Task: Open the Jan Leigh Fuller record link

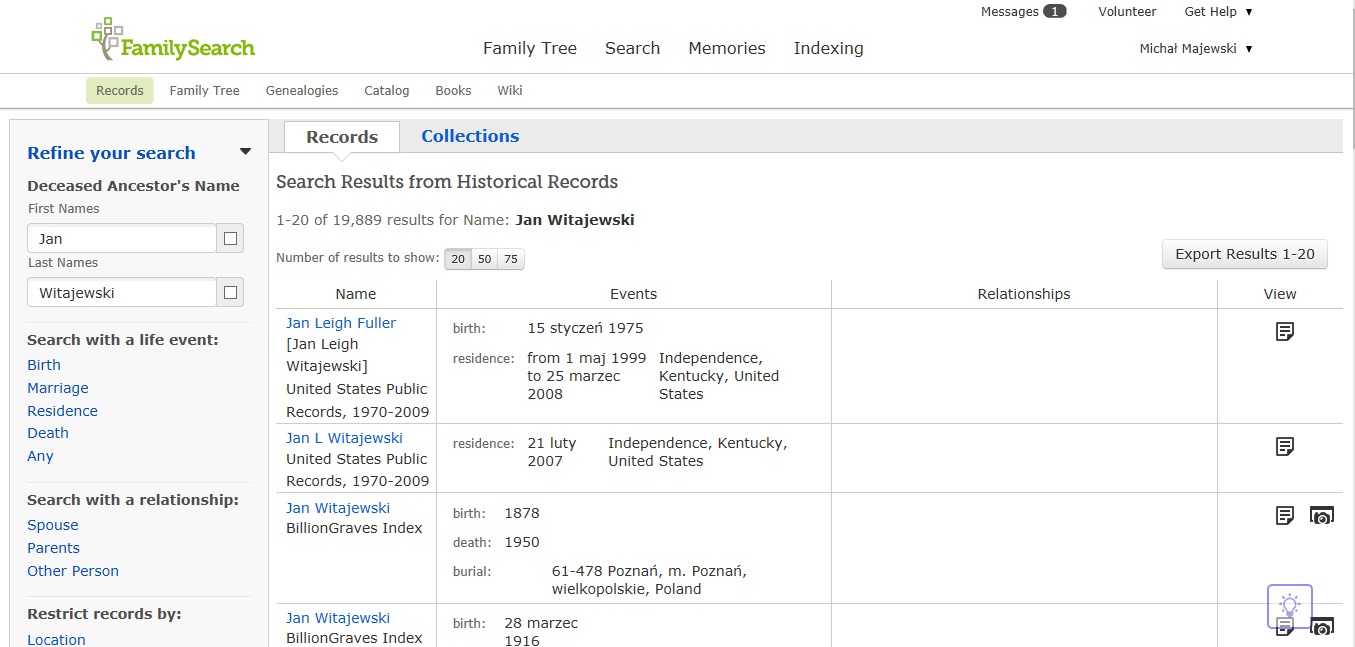Action: tap(341, 323)
